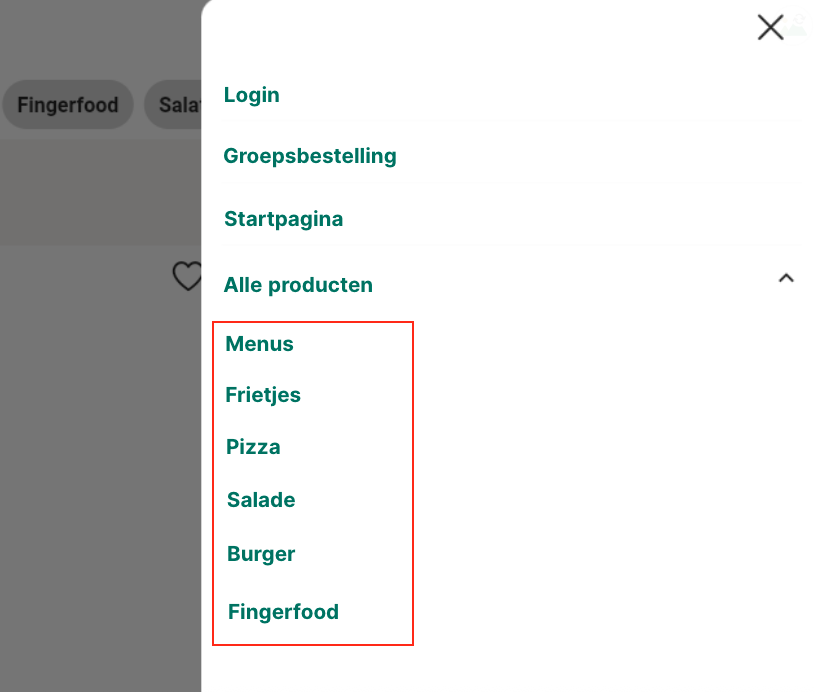
Task: Open the Salade category
Action: 261,500
